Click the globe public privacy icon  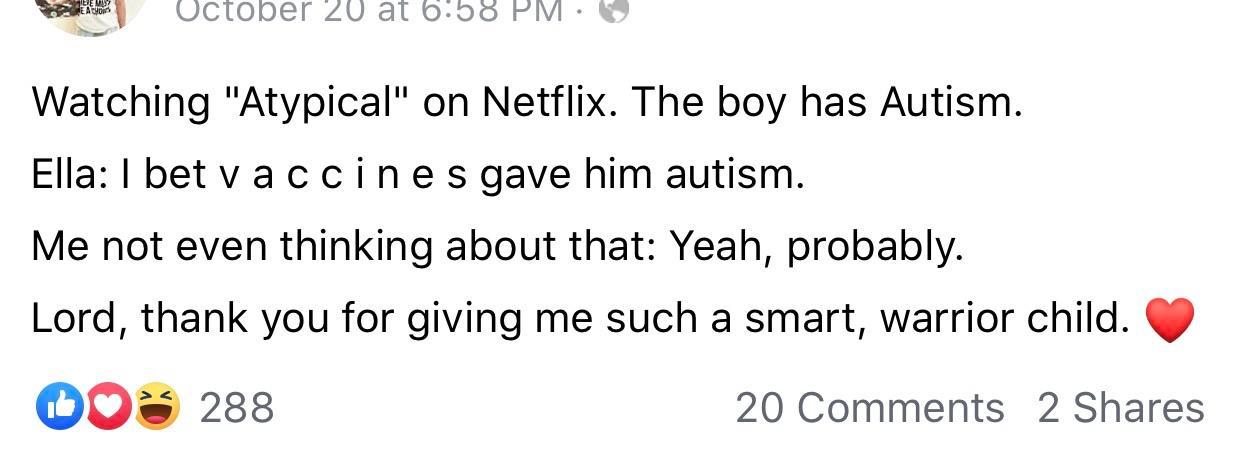point(613,10)
